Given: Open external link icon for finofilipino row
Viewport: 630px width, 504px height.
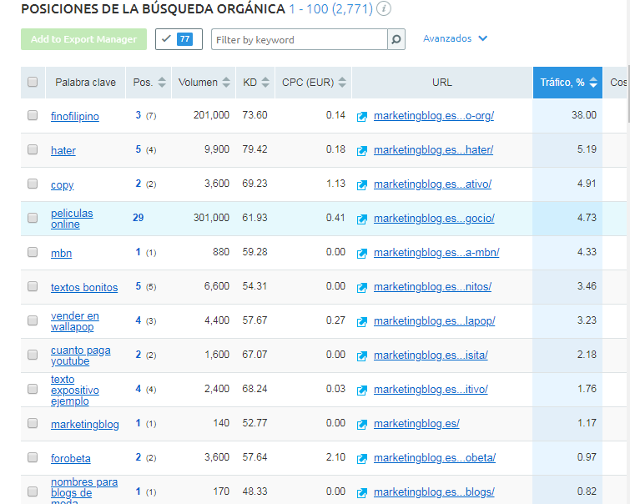Looking at the screenshot, I should click(x=362, y=117).
